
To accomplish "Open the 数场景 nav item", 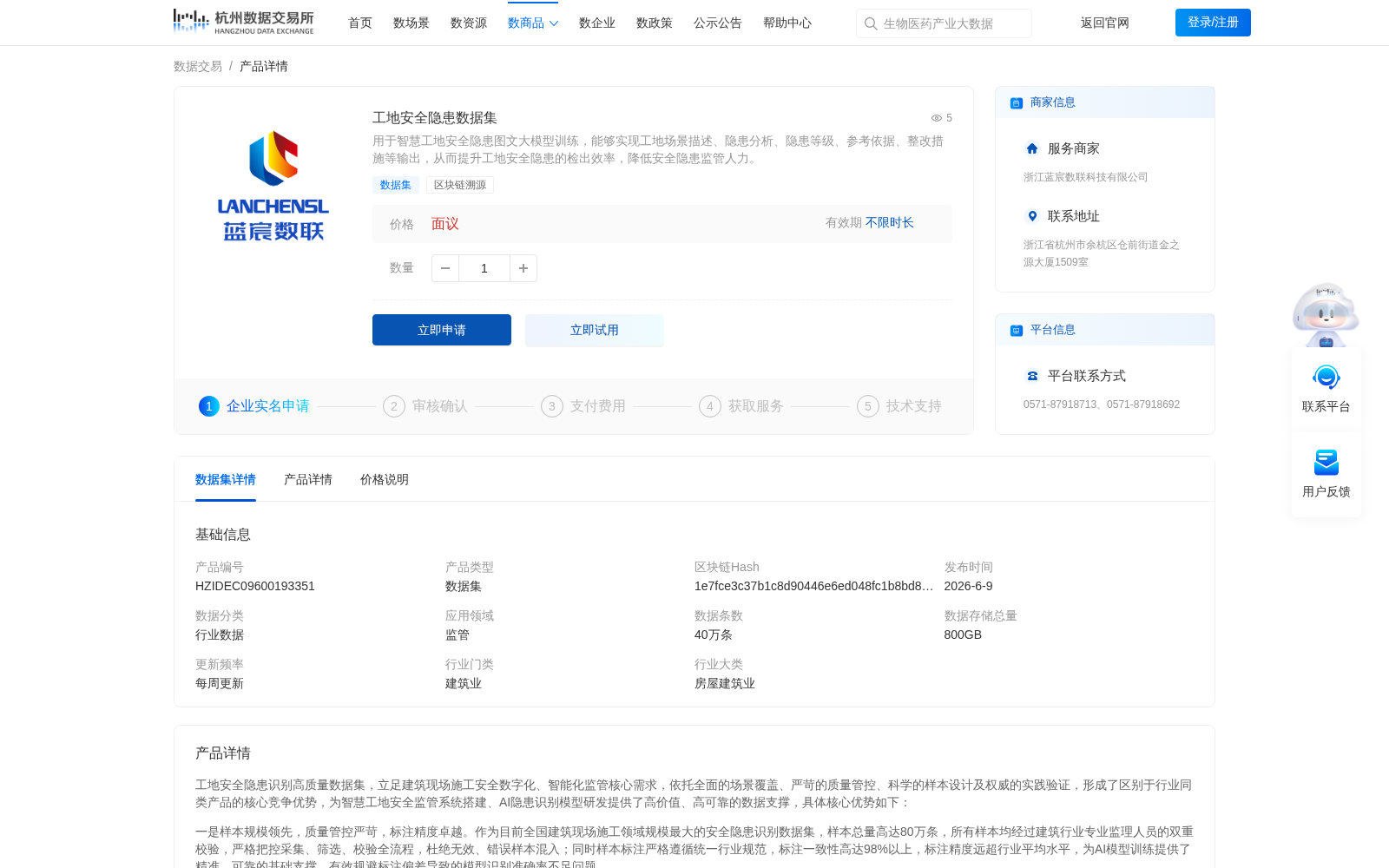I will [411, 23].
